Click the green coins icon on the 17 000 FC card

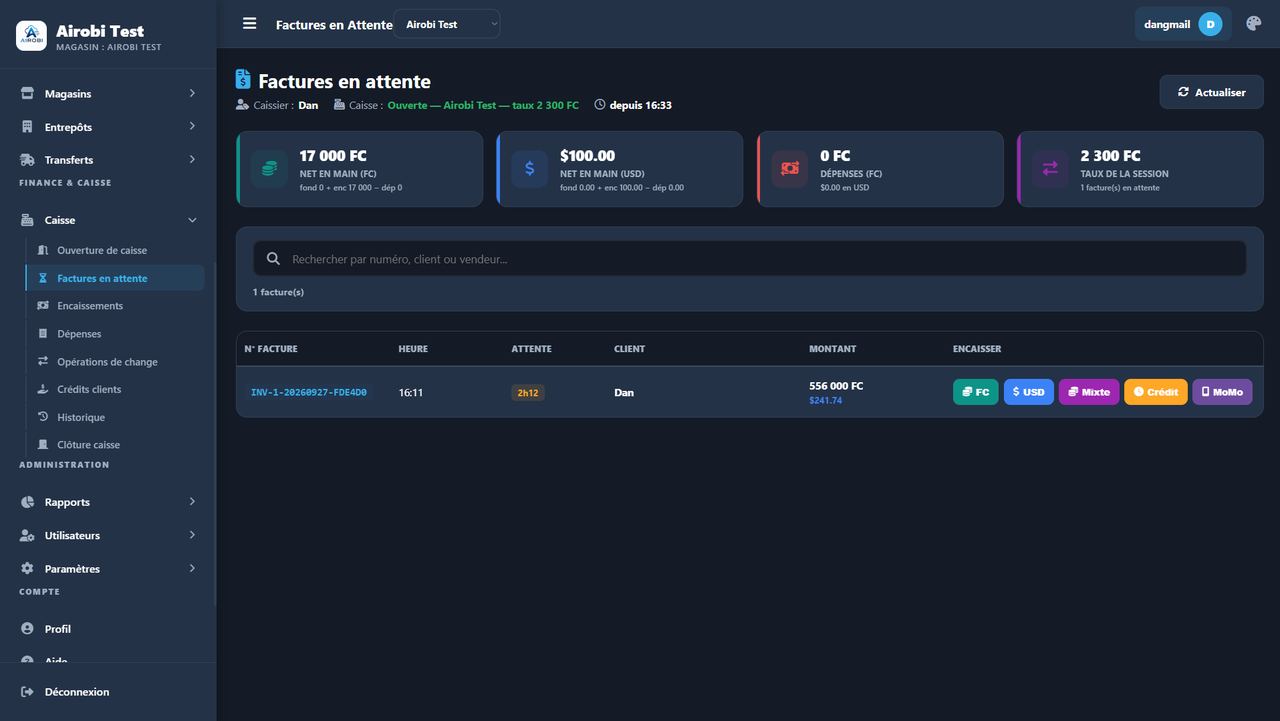tap(269, 169)
